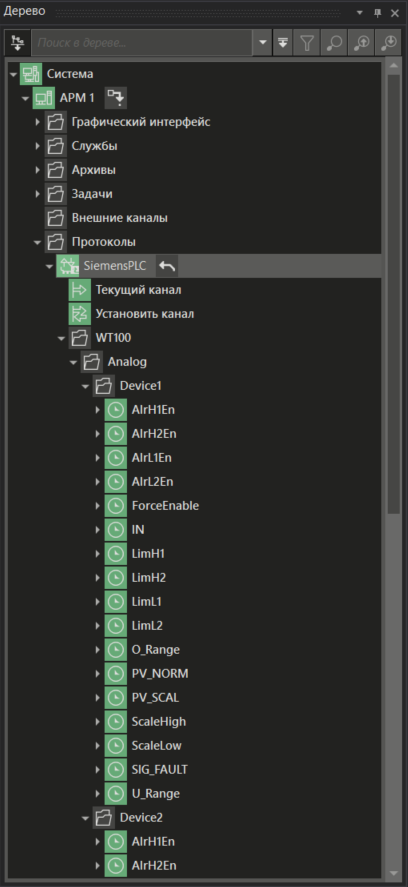The height and width of the screenshot is (887, 408).
Task: Select the AlrL2En tag
Action: [x=152, y=481]
